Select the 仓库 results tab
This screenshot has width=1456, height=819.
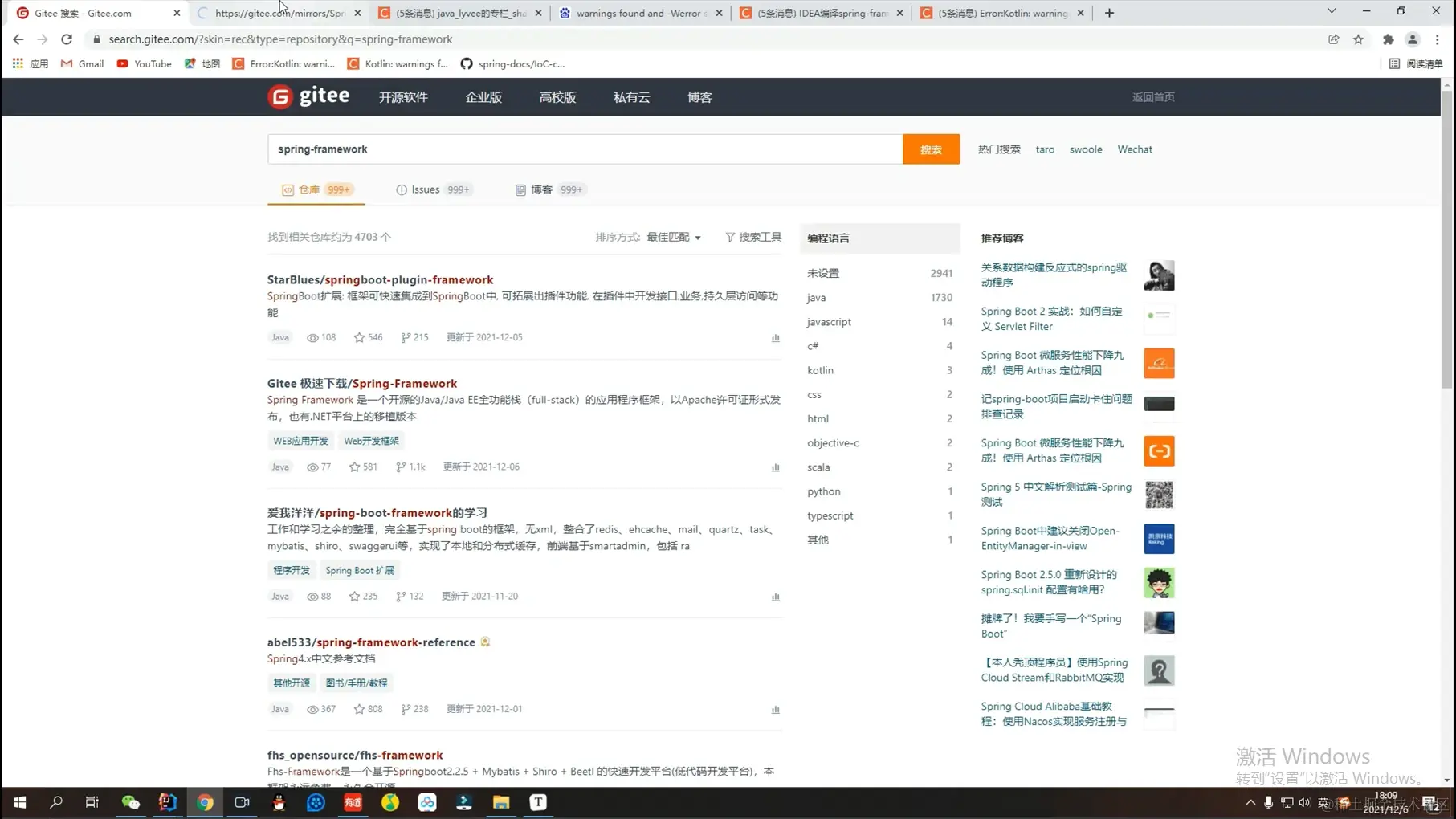[x=316, y=189]
